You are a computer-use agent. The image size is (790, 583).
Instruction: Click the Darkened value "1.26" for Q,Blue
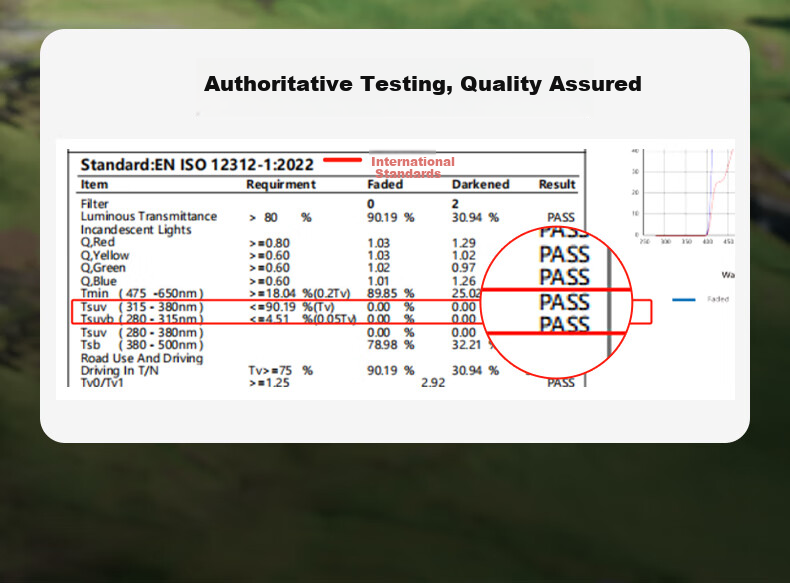(464, 281)
